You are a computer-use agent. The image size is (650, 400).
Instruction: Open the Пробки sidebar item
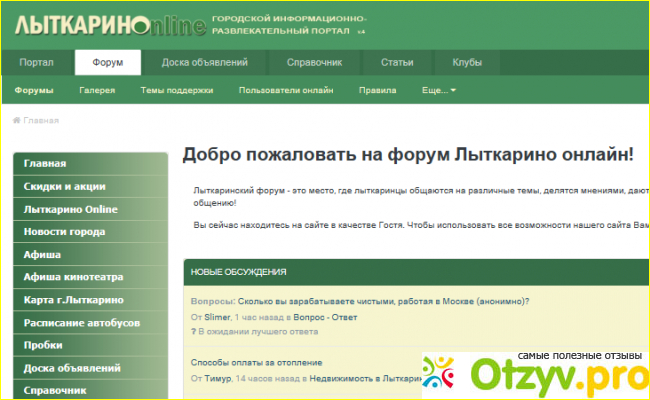[x=43, y=346]
